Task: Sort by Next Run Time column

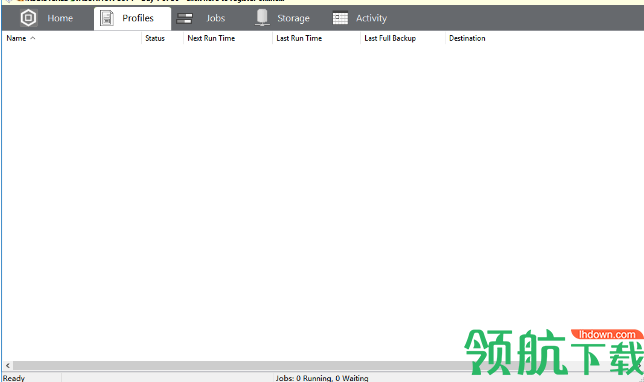Action: 228,38
